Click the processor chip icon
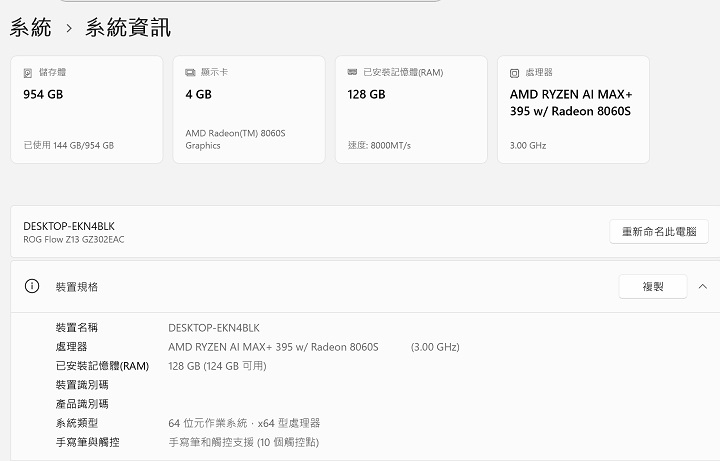The image size is (720, 461). tap(514, 73)
